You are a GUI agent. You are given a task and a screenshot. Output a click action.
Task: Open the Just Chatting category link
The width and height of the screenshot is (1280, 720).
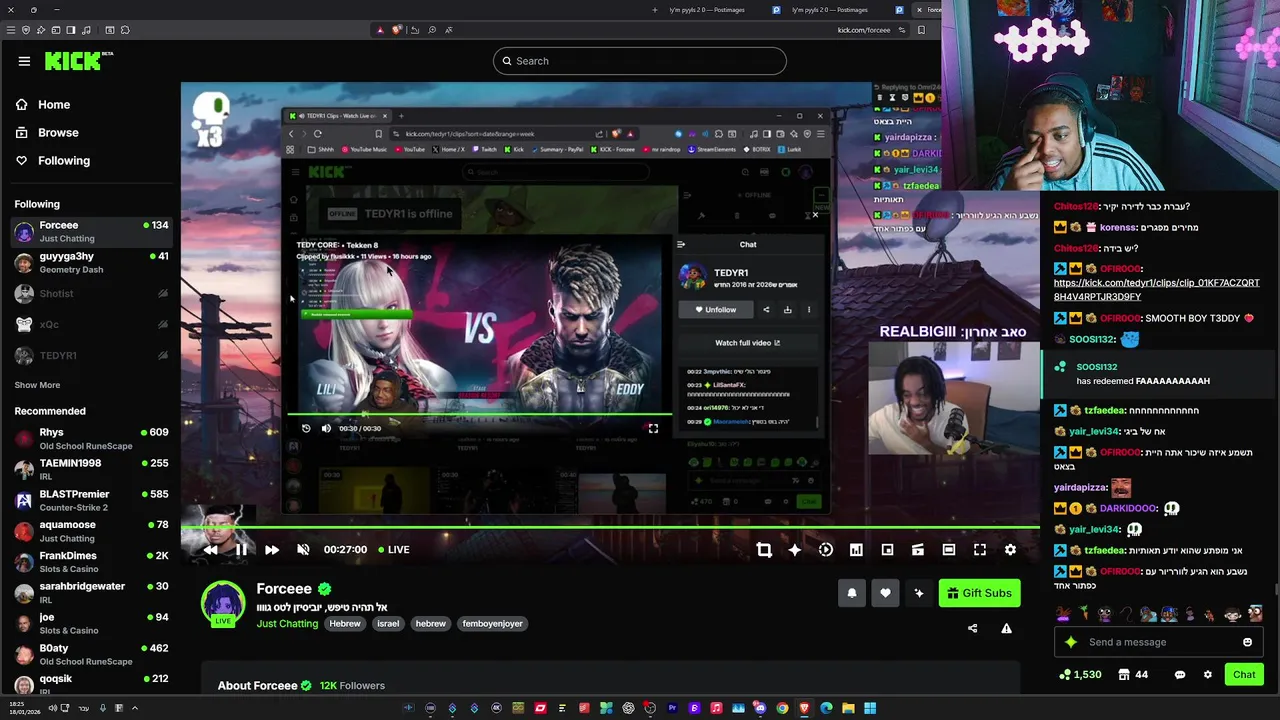point(287,624)
